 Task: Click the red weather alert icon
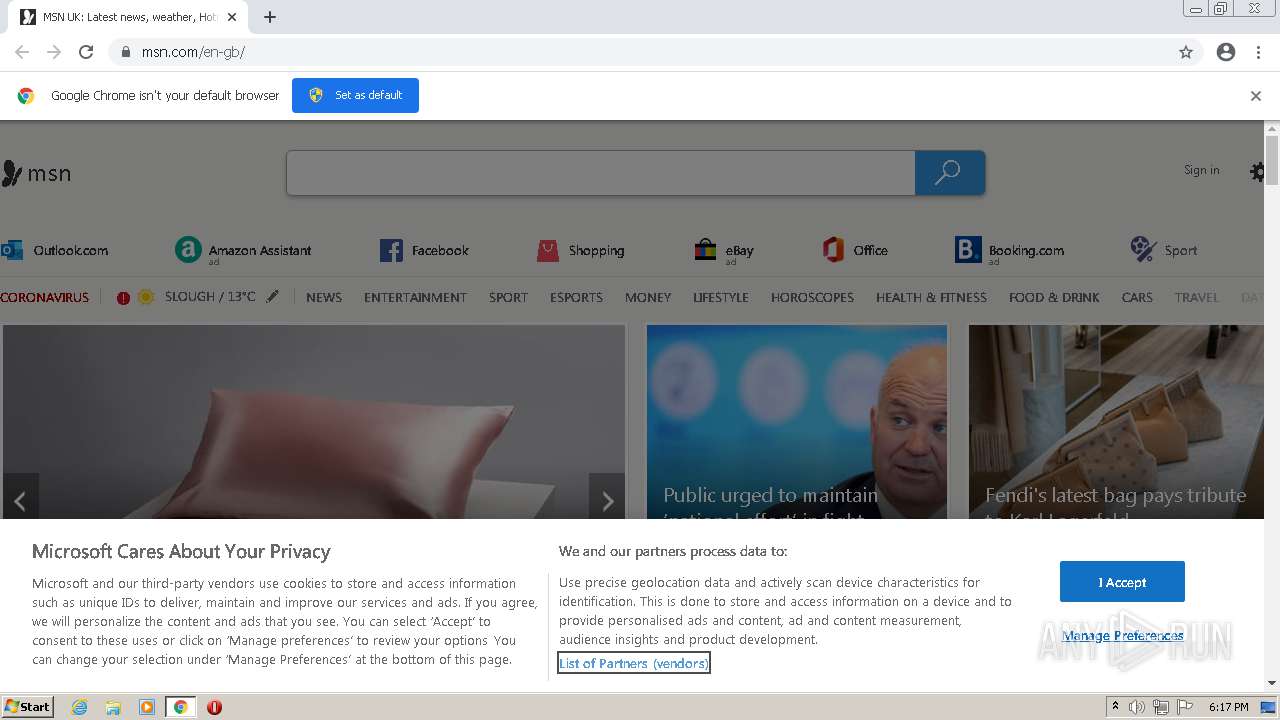click(123, 297)
